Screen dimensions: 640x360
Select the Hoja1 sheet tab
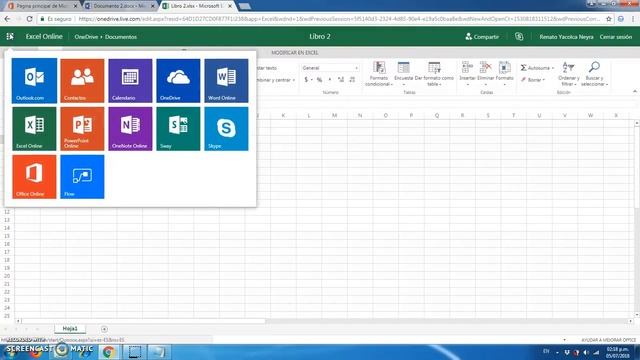tap(70, 329)
